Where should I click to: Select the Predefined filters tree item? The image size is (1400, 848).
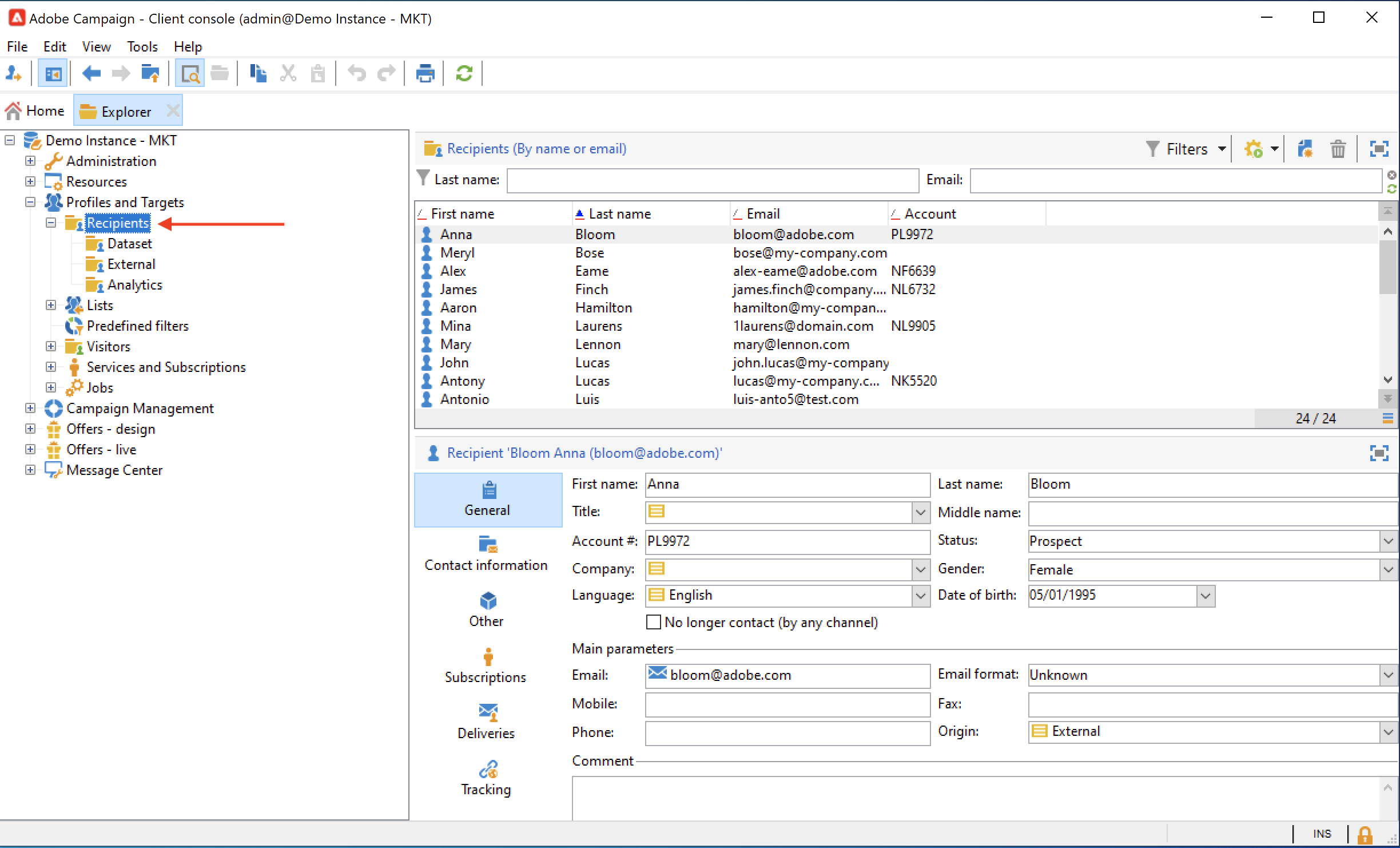137,326
